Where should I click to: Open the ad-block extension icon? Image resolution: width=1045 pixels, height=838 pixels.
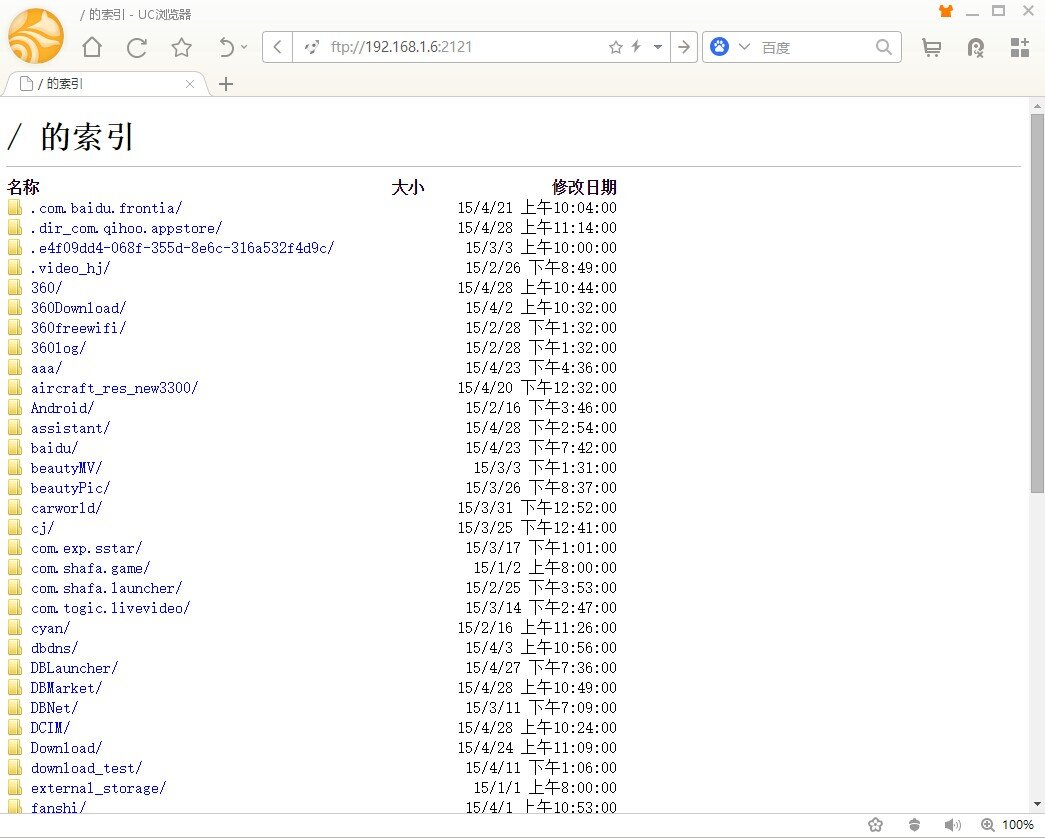976,47
